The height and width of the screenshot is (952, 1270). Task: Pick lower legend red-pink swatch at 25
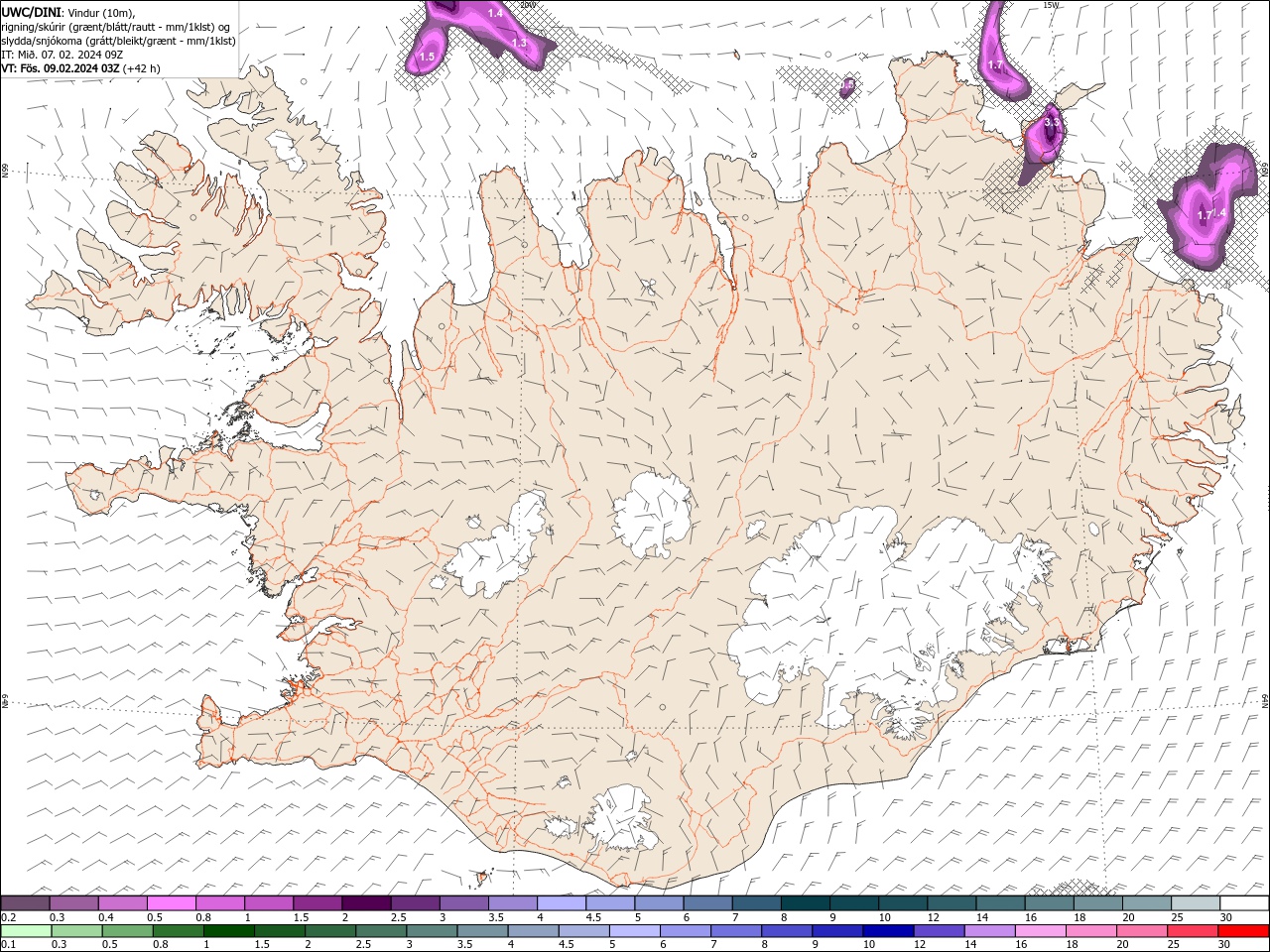1193,931
